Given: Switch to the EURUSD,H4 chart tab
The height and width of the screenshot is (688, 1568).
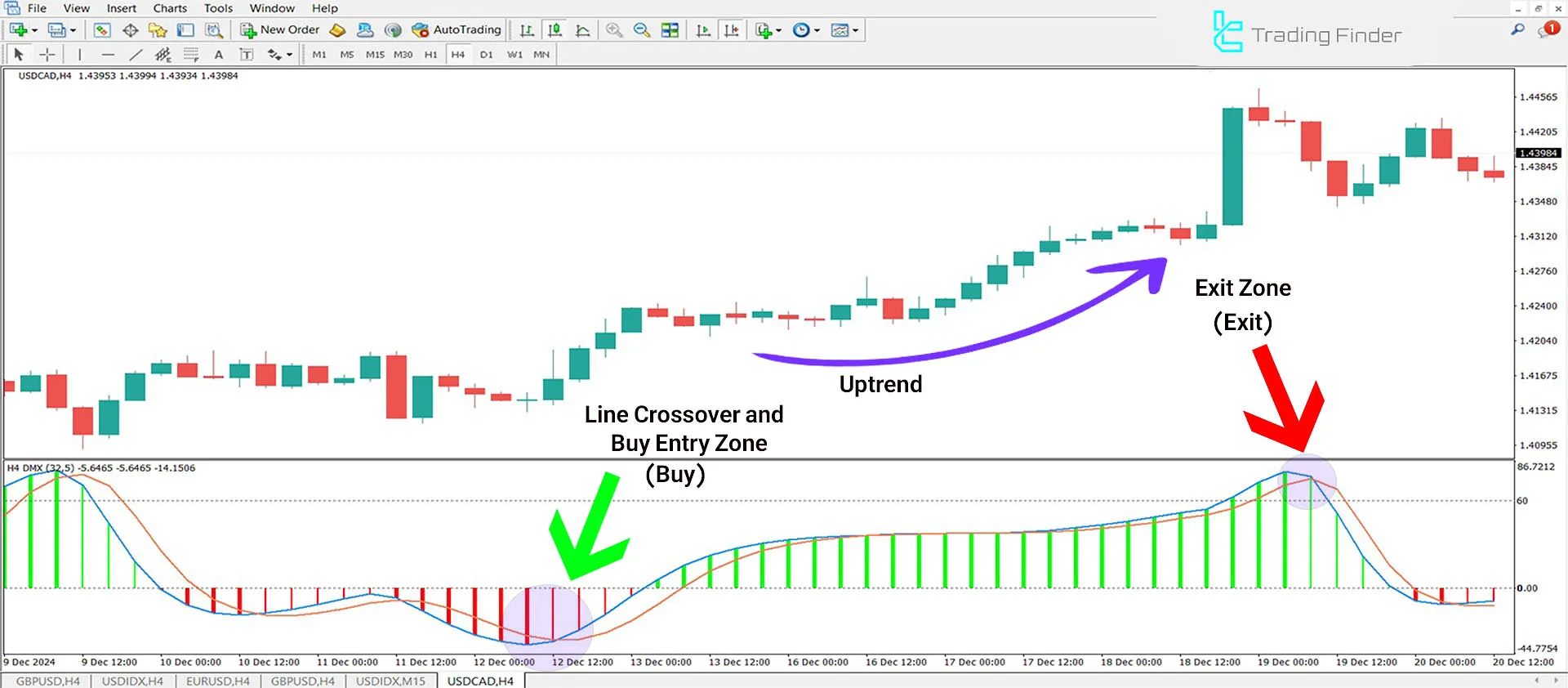Looking at the screenshot, I should [x=218, y=681].
